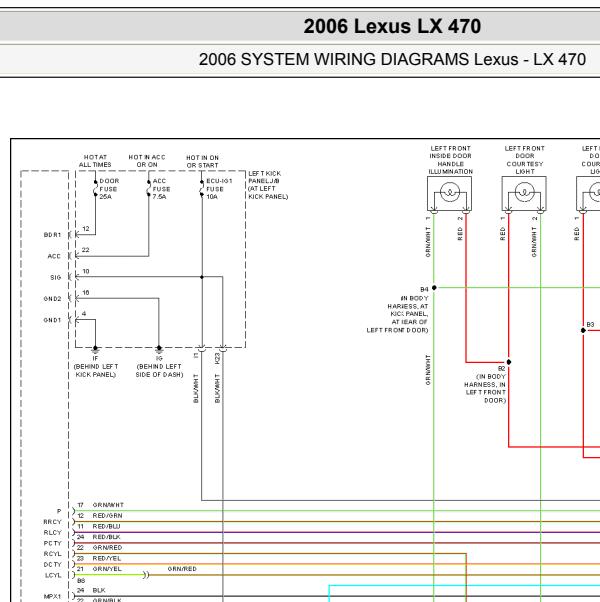Click the 'ECU-IG1 FUSE 10A' label
Image resolution: width=600 pixels, height=602 pixels.
[219, 189]
